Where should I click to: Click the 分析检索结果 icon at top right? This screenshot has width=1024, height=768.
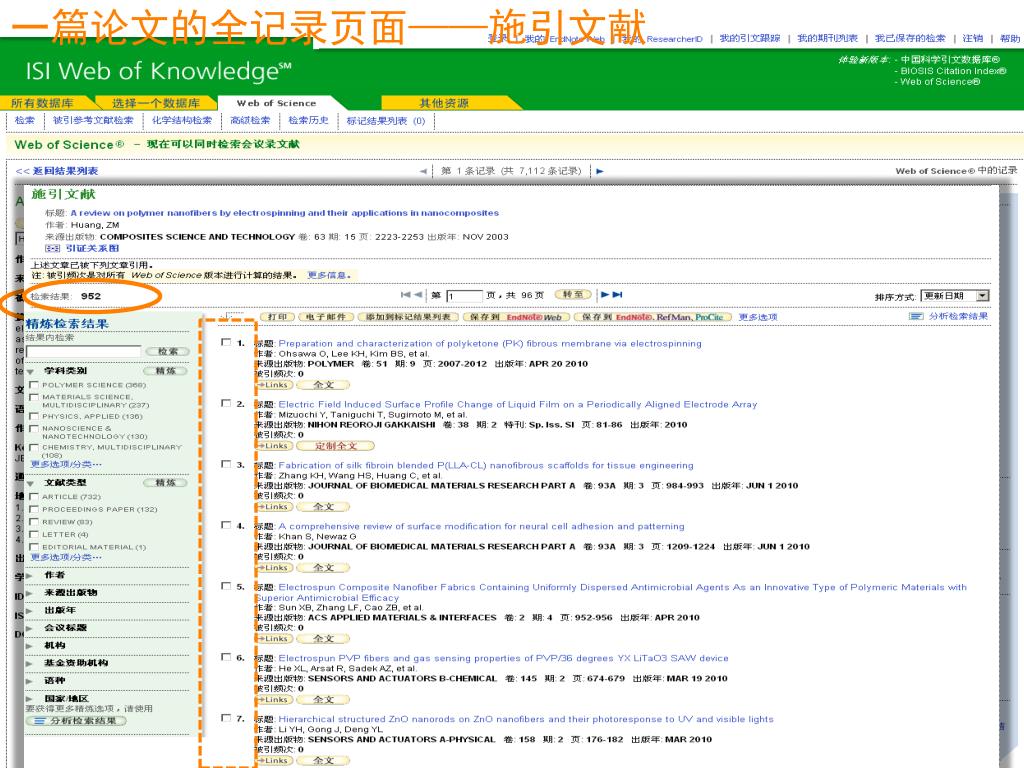tap(916, 316)
